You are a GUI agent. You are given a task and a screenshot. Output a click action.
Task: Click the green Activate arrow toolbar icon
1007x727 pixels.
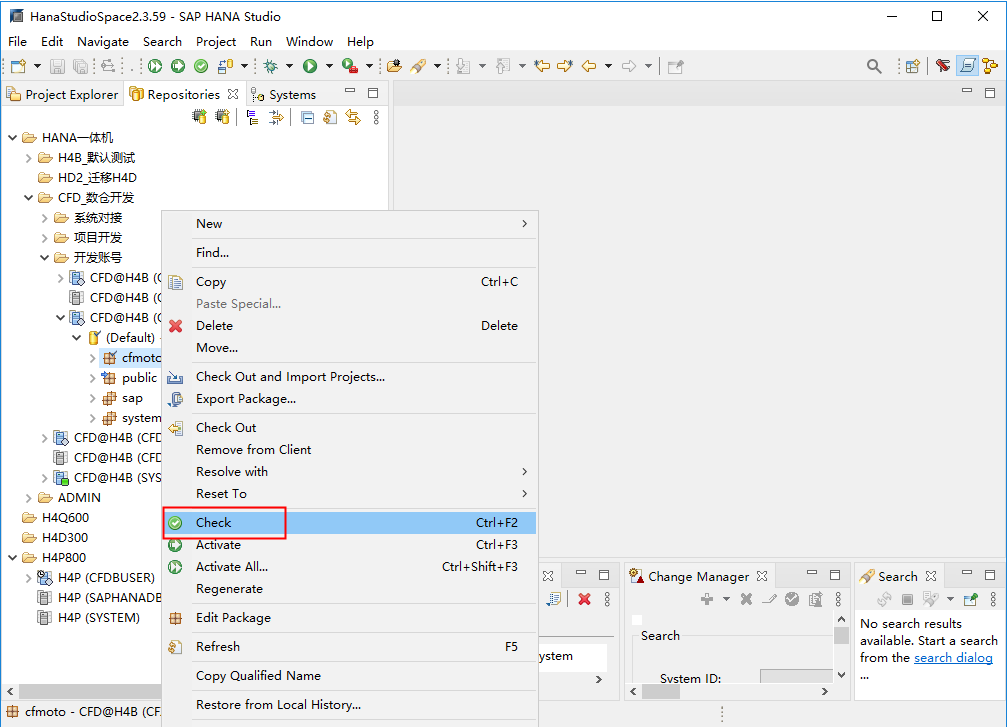tap(178, 66)
